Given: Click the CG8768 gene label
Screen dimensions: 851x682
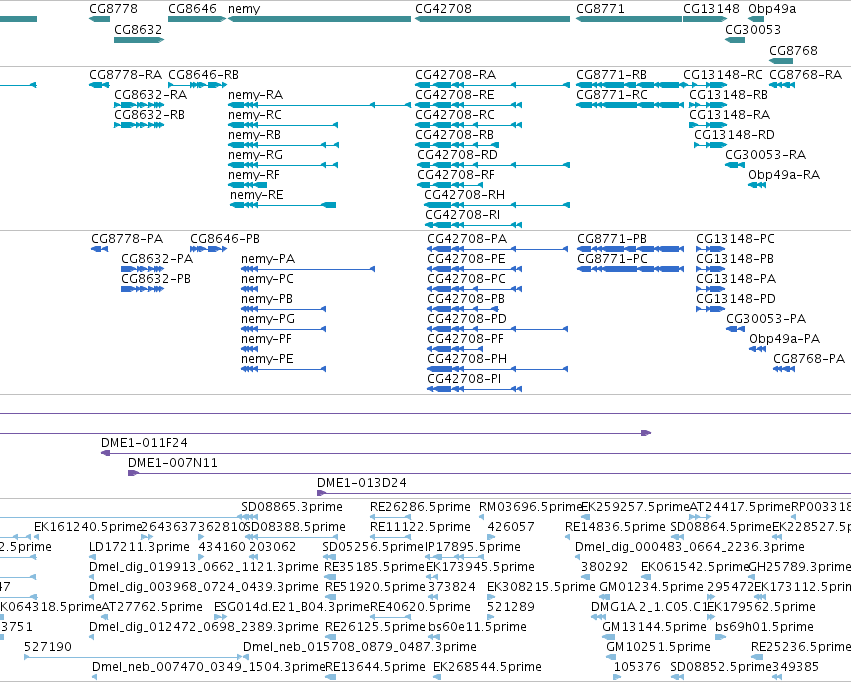Looking at the screenshot, I should tap(792, 50).
